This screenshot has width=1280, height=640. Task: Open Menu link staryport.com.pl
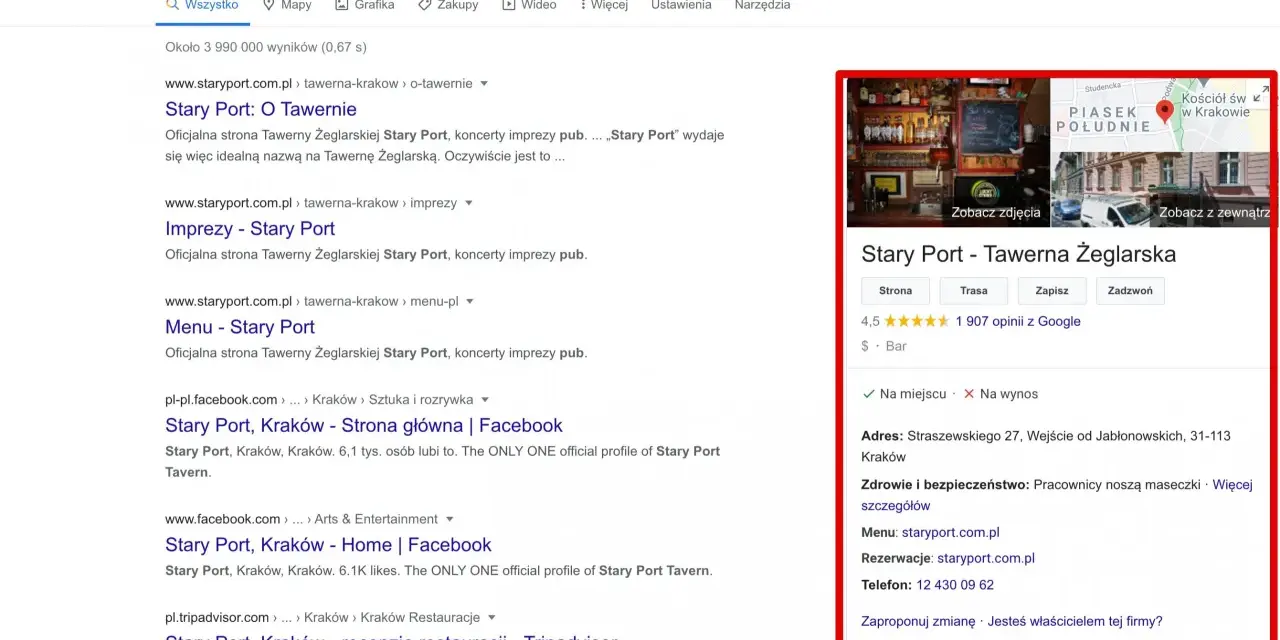point(950,532)
